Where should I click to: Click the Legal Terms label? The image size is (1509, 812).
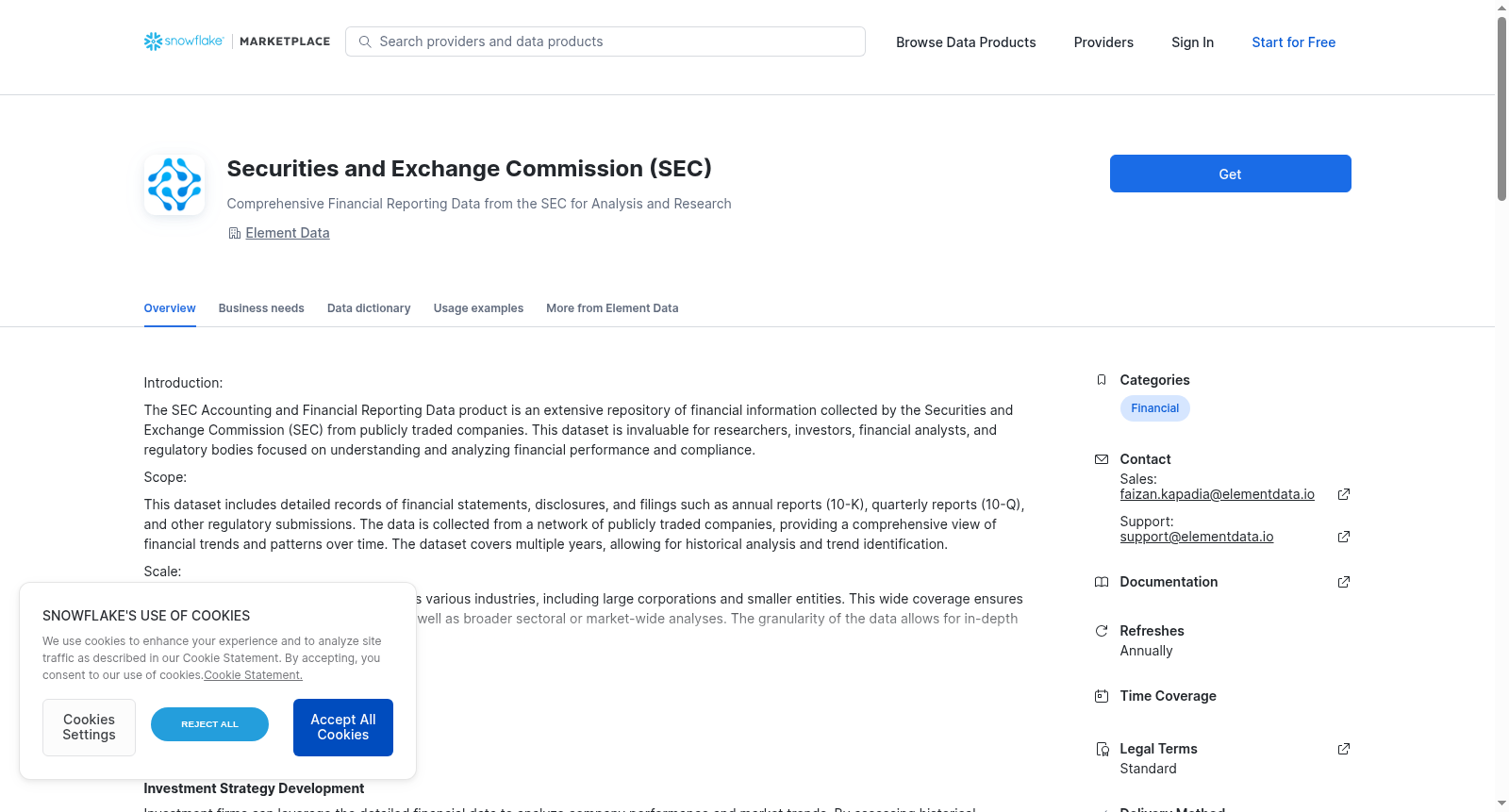pos(1158,749)
